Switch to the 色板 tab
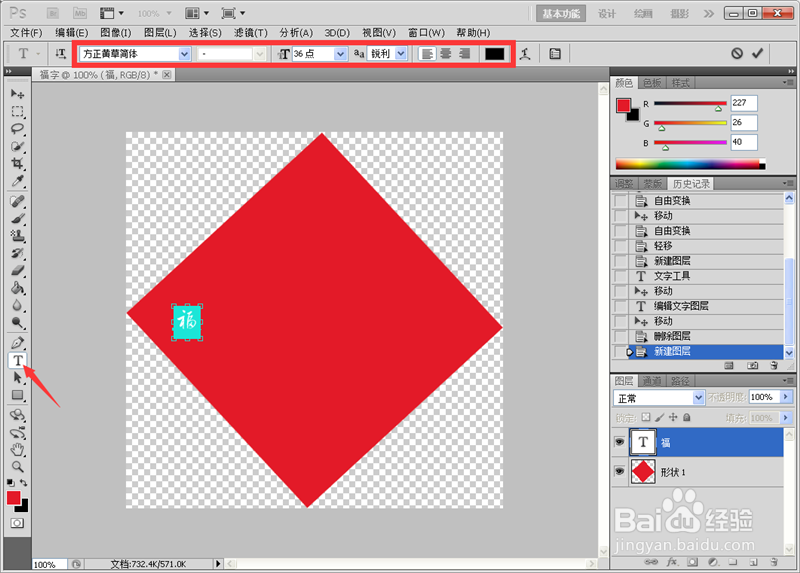This screenshot has height=573, width=800. pos(652,83)
